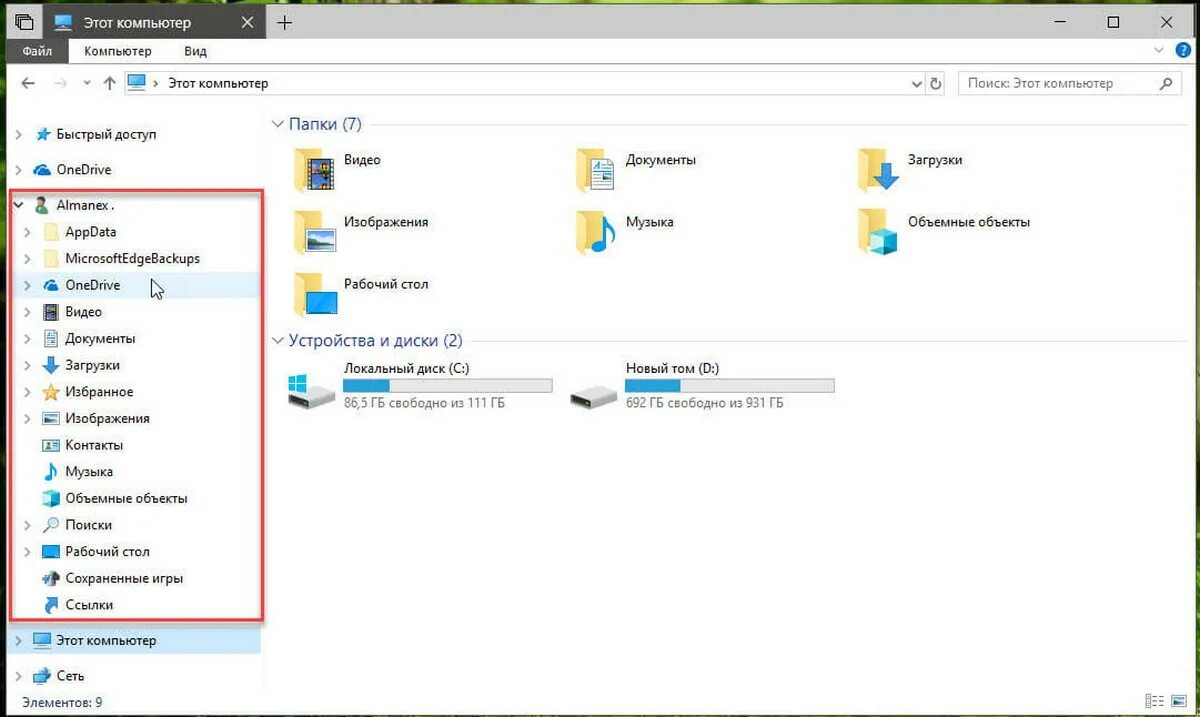Click the tab groups icon in title bar

click(x=24, y=22)
